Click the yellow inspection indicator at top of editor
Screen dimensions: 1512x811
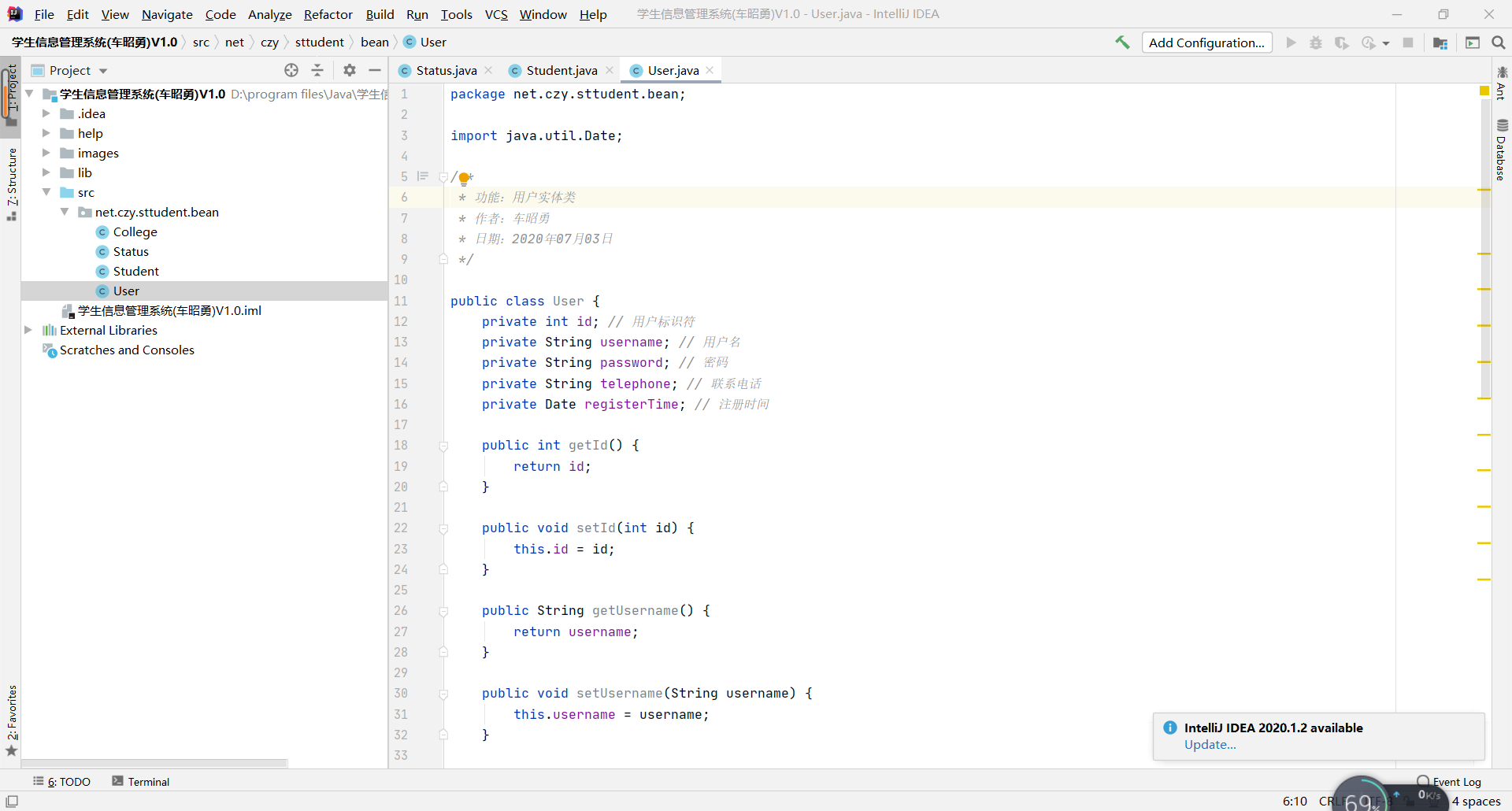click(1484, 91)
